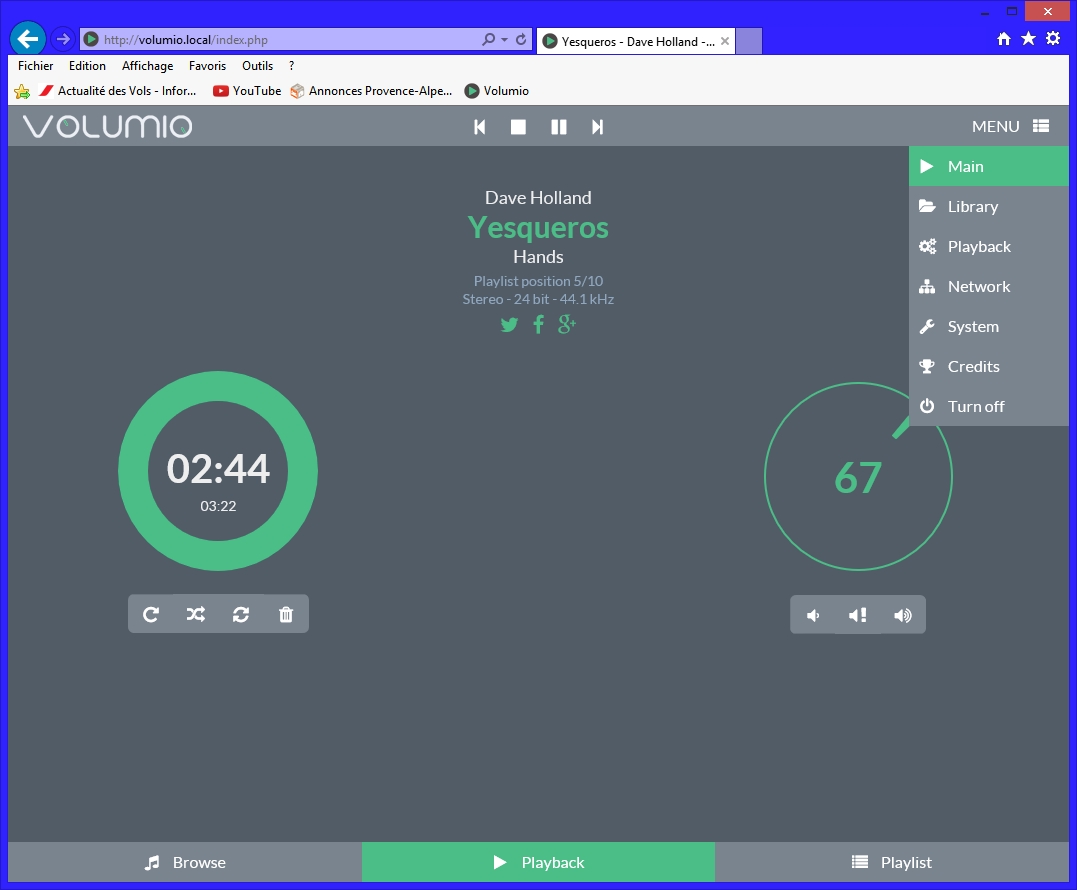1077x890 pixels.
Task: Toggle the MENU dropdown
Action: click(x=1010, y=126)
